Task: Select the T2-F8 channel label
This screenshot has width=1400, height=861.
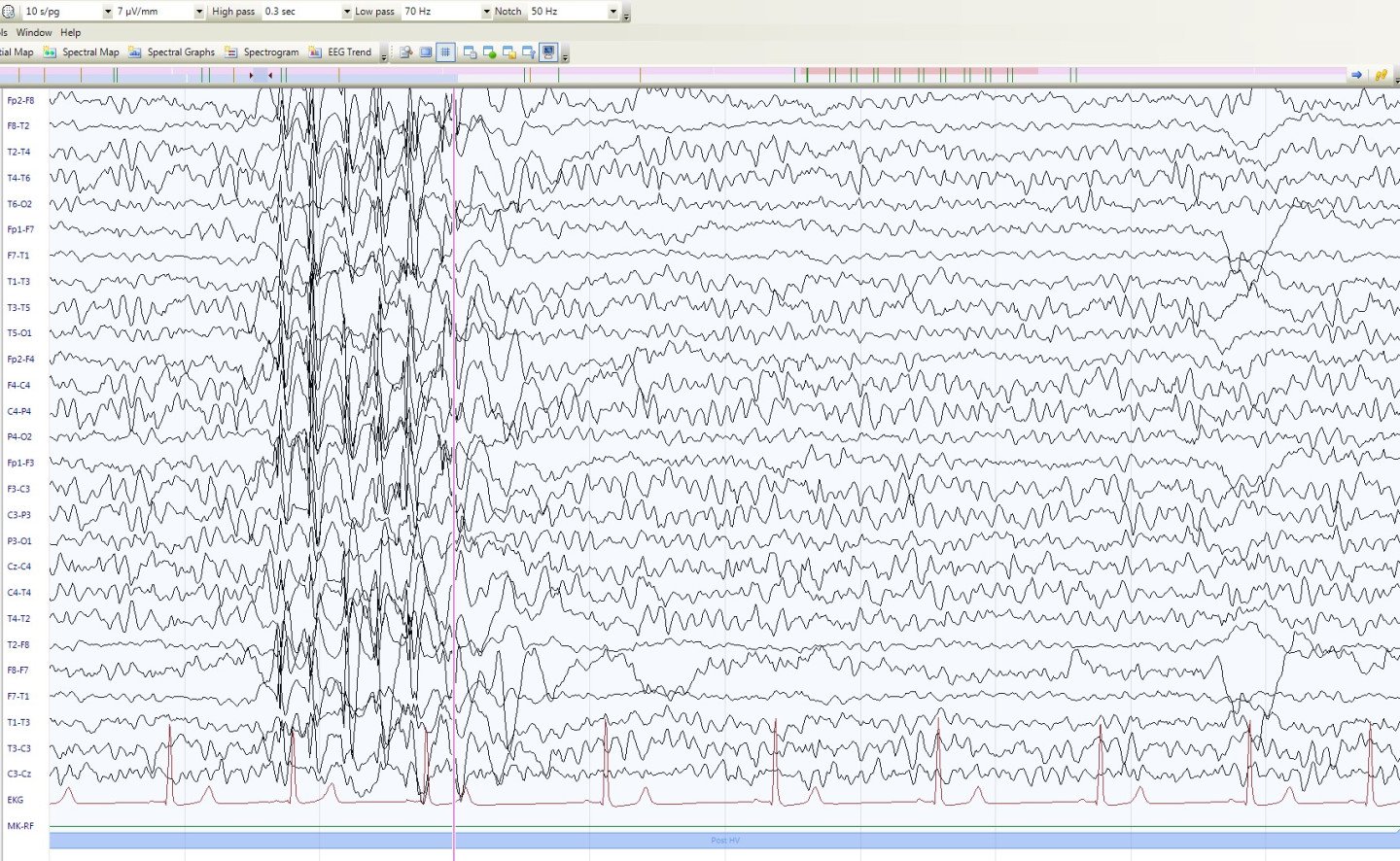Action: click(18, 644)
